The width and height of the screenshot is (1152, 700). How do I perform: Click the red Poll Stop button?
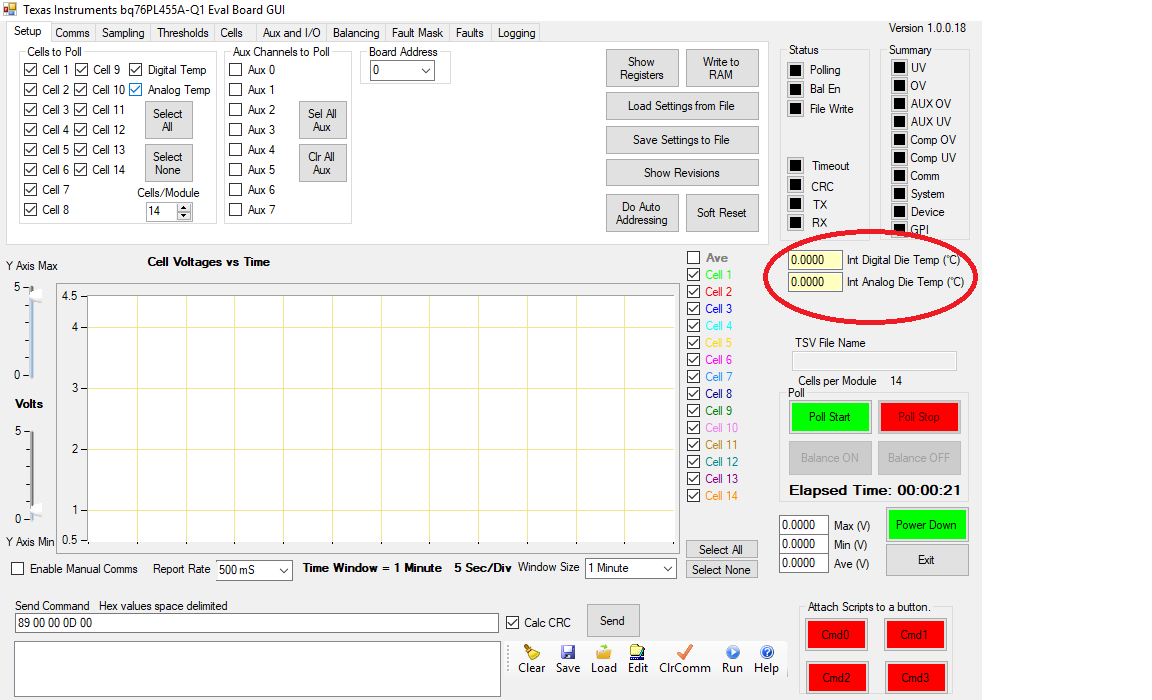(x=918, y=417)
